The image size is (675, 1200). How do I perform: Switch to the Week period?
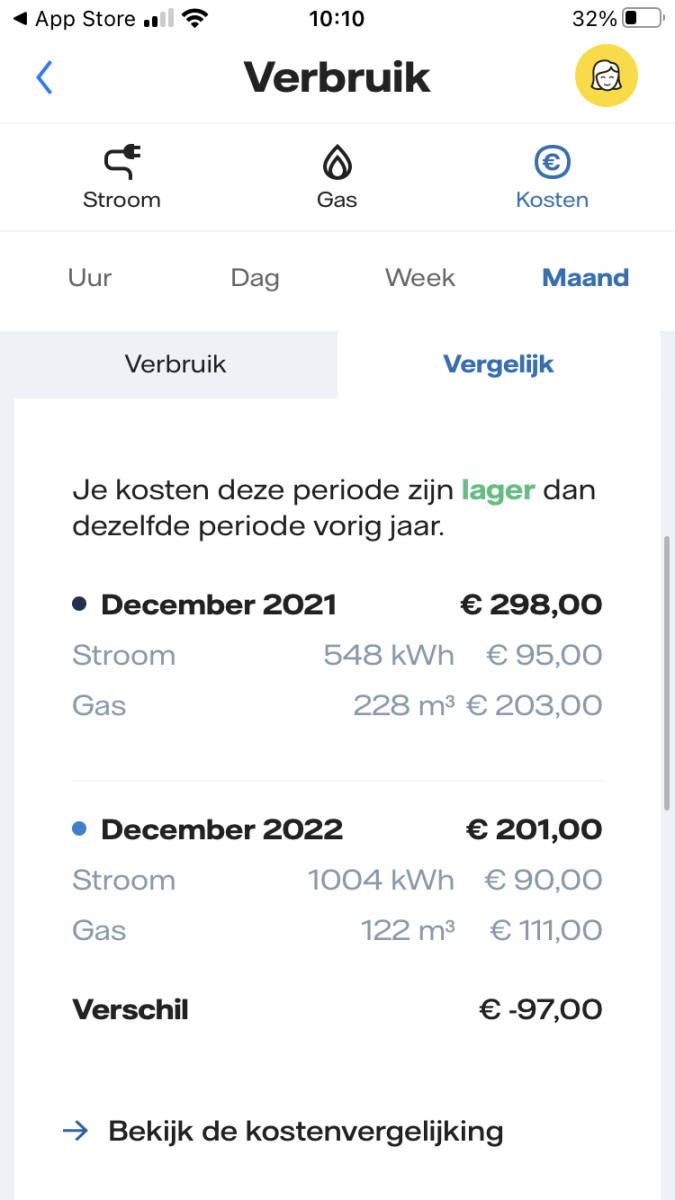pyautogui.click(x=420, y=277)
